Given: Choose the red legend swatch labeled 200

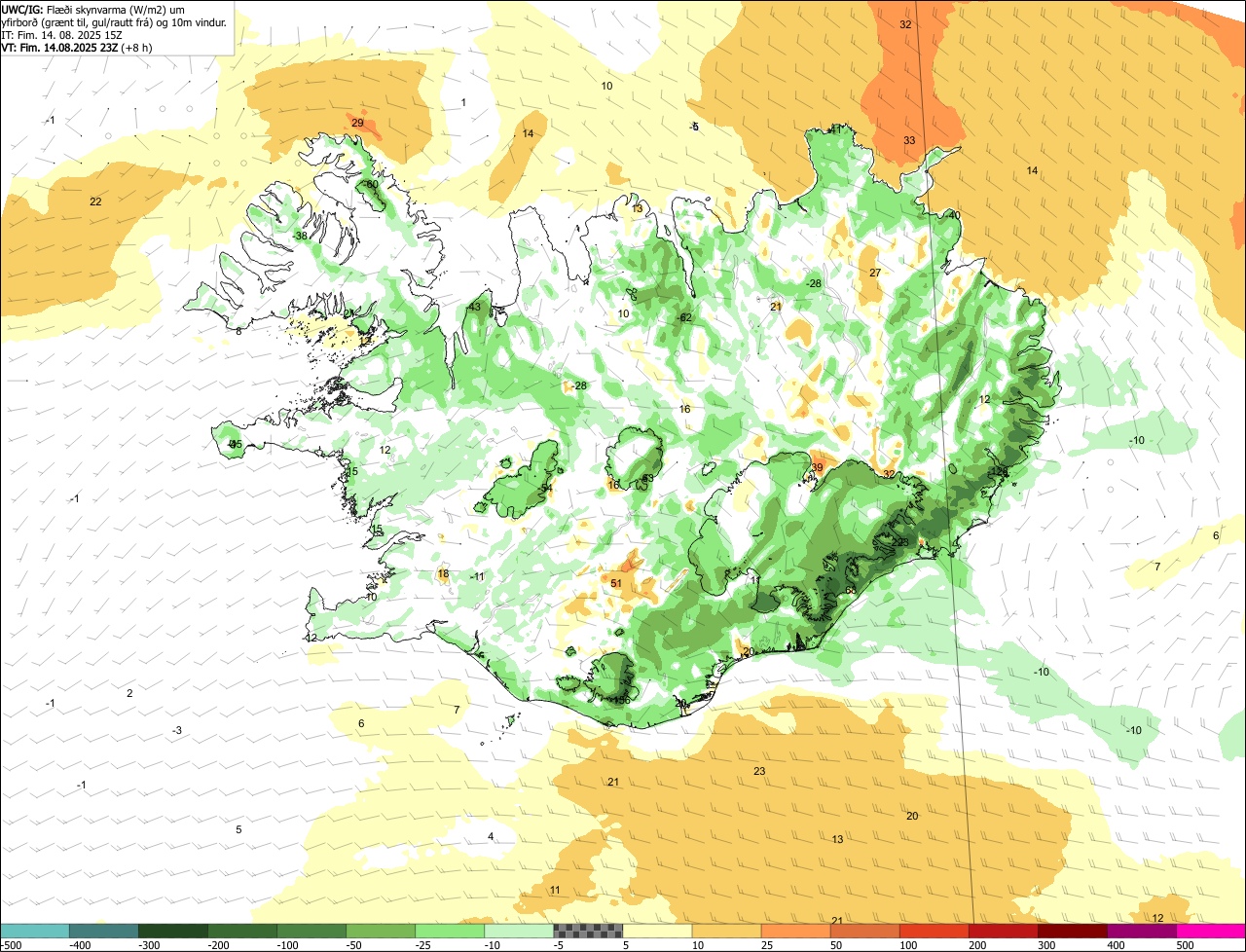Looking at the screenshot, I should (x=1003, y=931).
